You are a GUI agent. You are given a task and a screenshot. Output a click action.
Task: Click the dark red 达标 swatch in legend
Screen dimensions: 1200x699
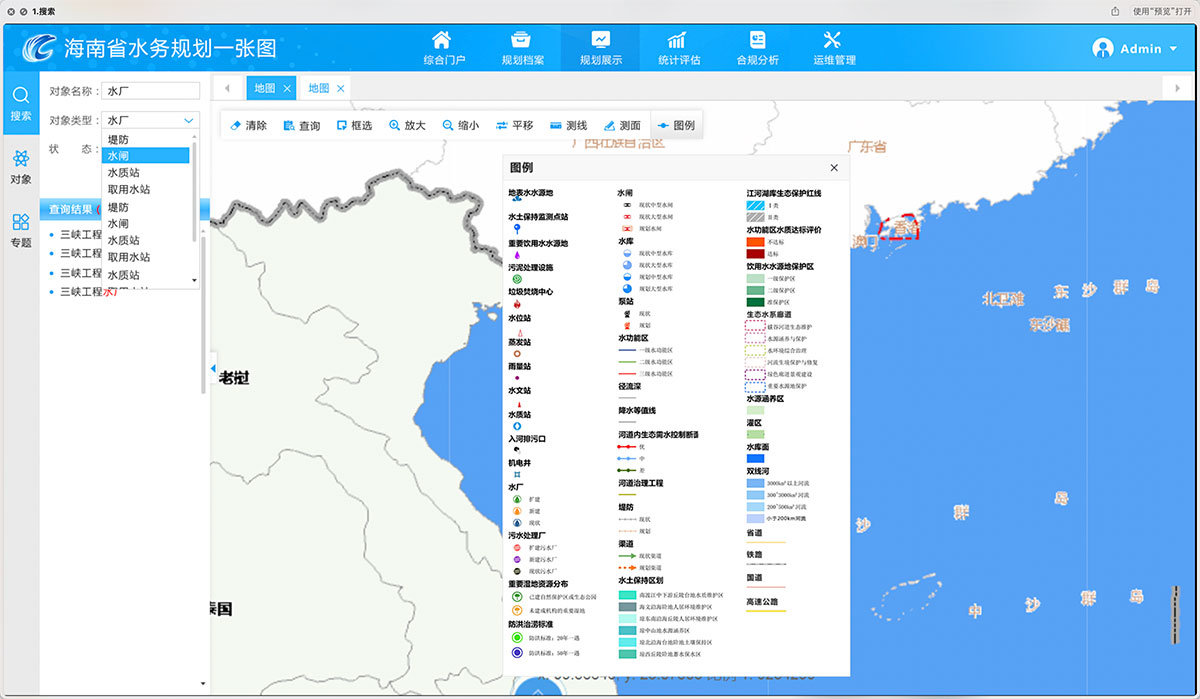click(755, 254)
